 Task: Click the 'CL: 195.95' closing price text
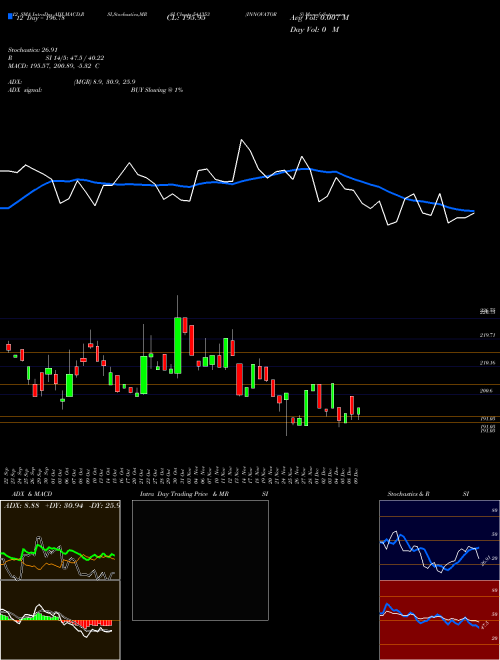(186, 19)
